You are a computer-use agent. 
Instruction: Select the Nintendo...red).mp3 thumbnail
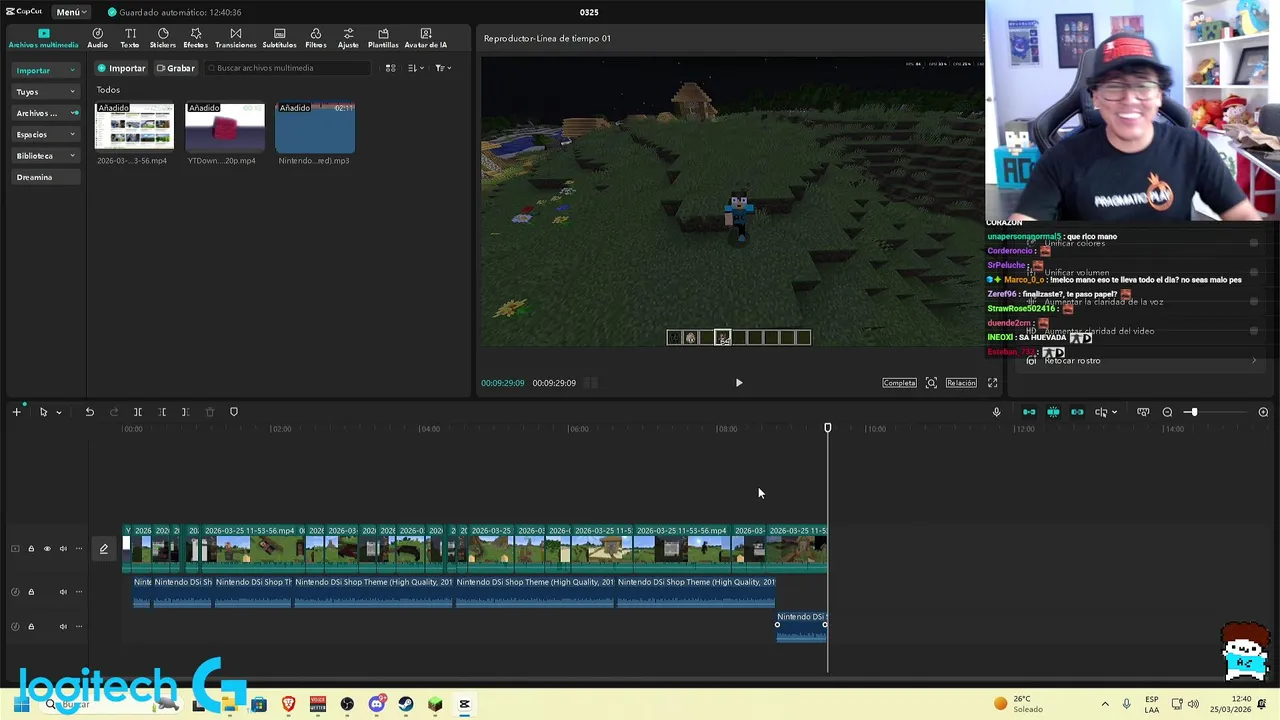(x=315, y=126)
